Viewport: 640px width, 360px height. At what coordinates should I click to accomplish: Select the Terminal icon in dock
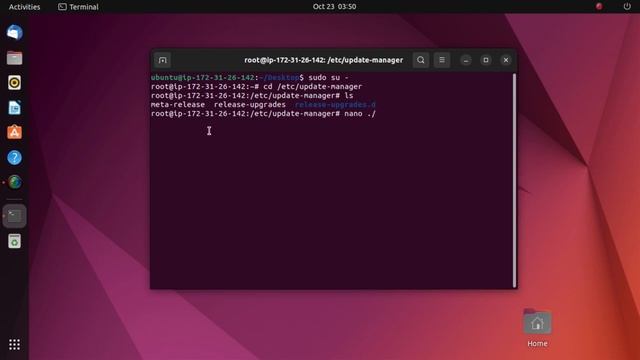14,216
